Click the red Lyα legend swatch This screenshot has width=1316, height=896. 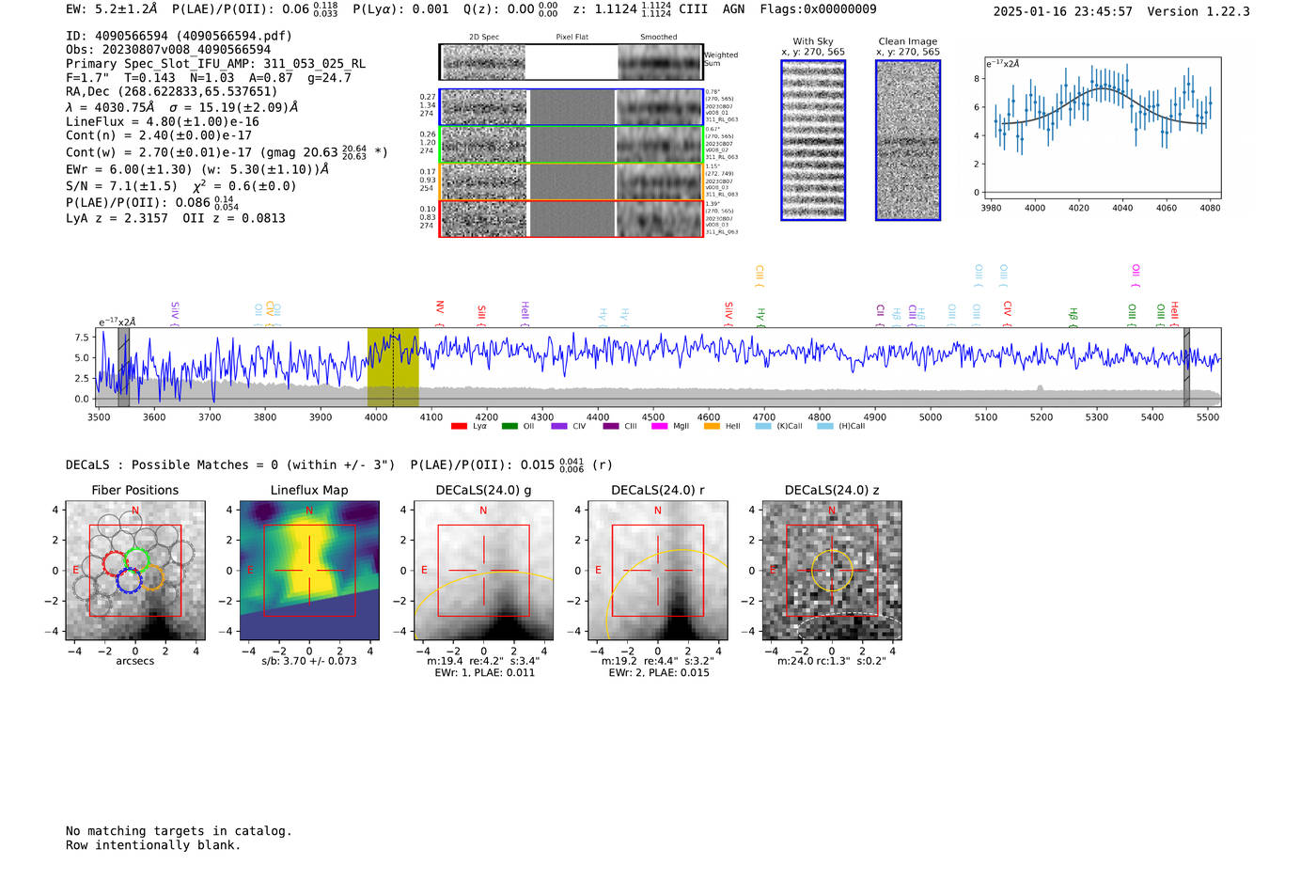459,426
